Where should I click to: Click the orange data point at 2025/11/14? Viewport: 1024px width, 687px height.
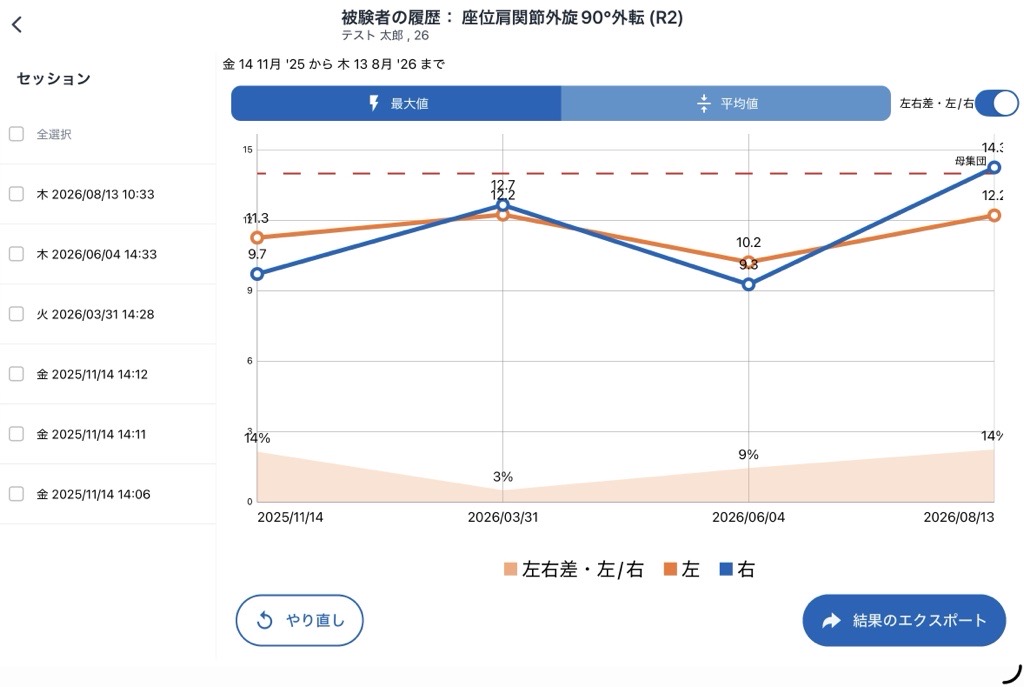[x=257, y=238]
